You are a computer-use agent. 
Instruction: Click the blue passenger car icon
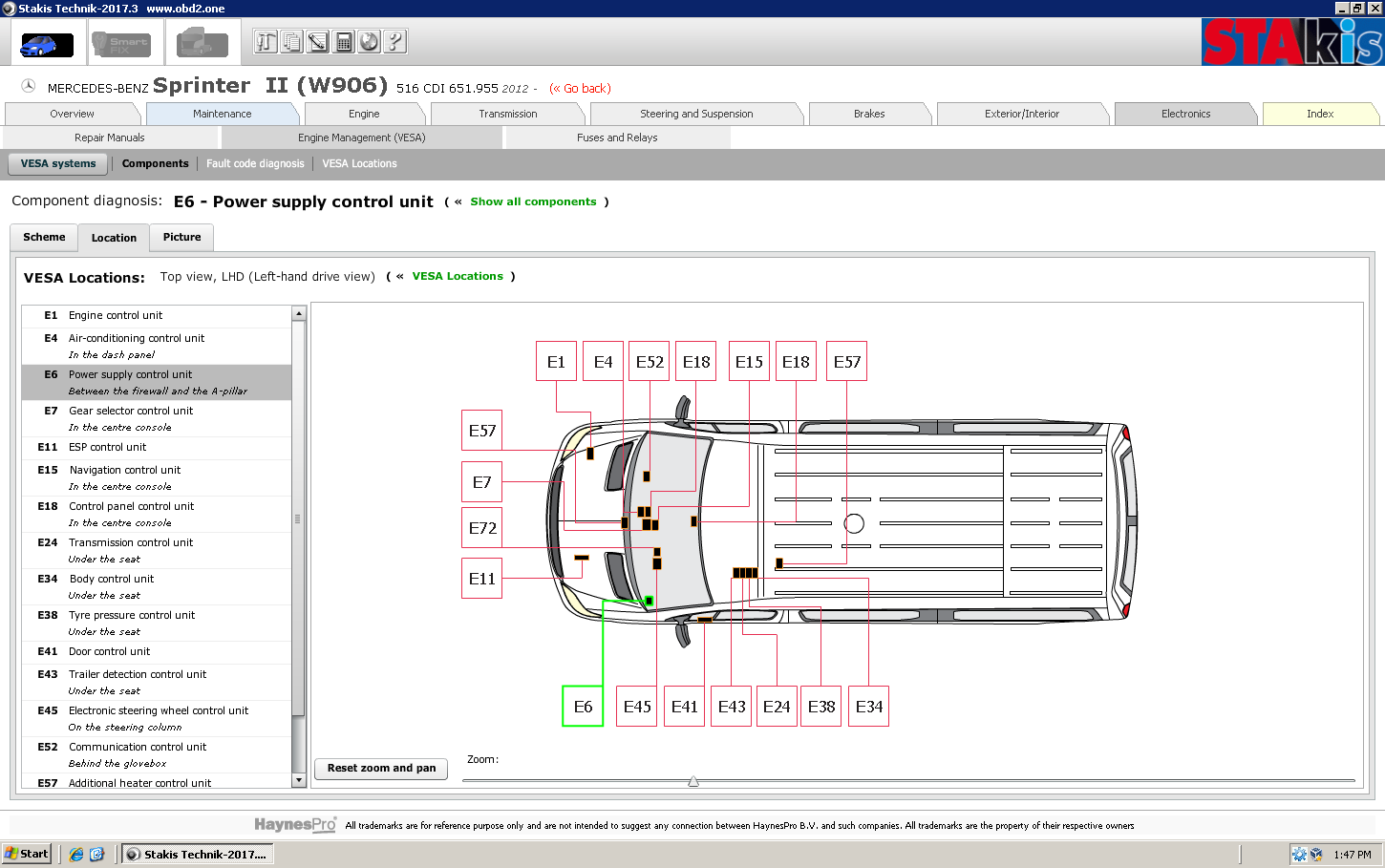tap(45, 44)
